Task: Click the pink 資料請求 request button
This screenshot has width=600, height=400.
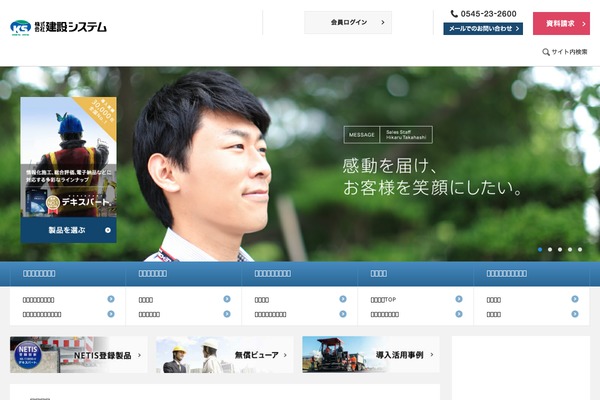Action: [561, 23]
